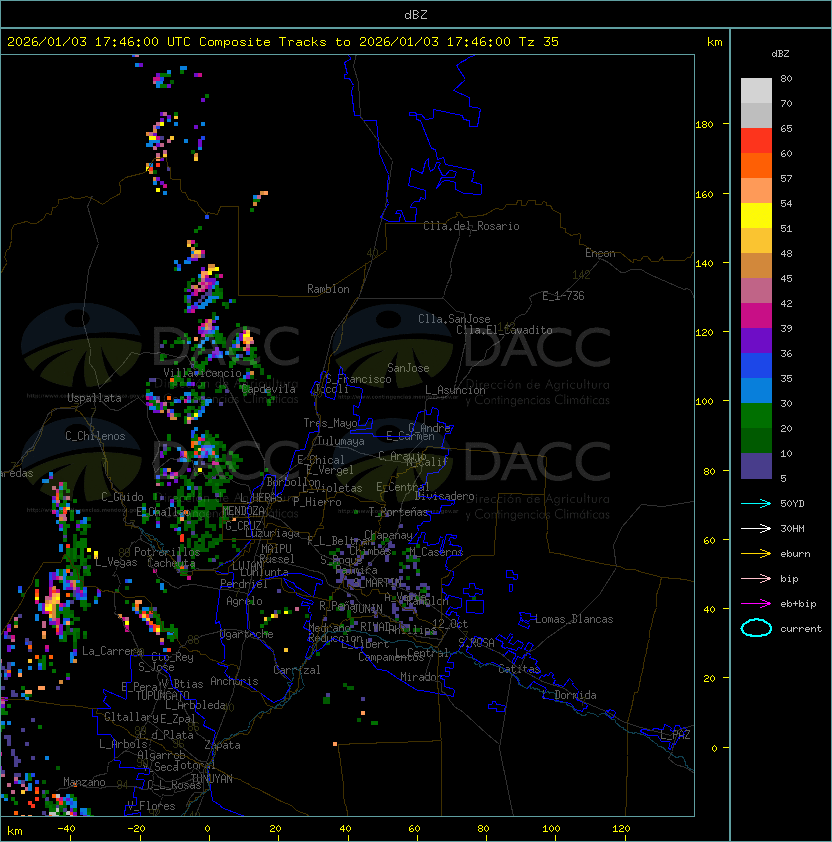Click the 'Clla.del_Rosario' map label
The width and height of the screenshot is (832, 842).
[471, 226]
